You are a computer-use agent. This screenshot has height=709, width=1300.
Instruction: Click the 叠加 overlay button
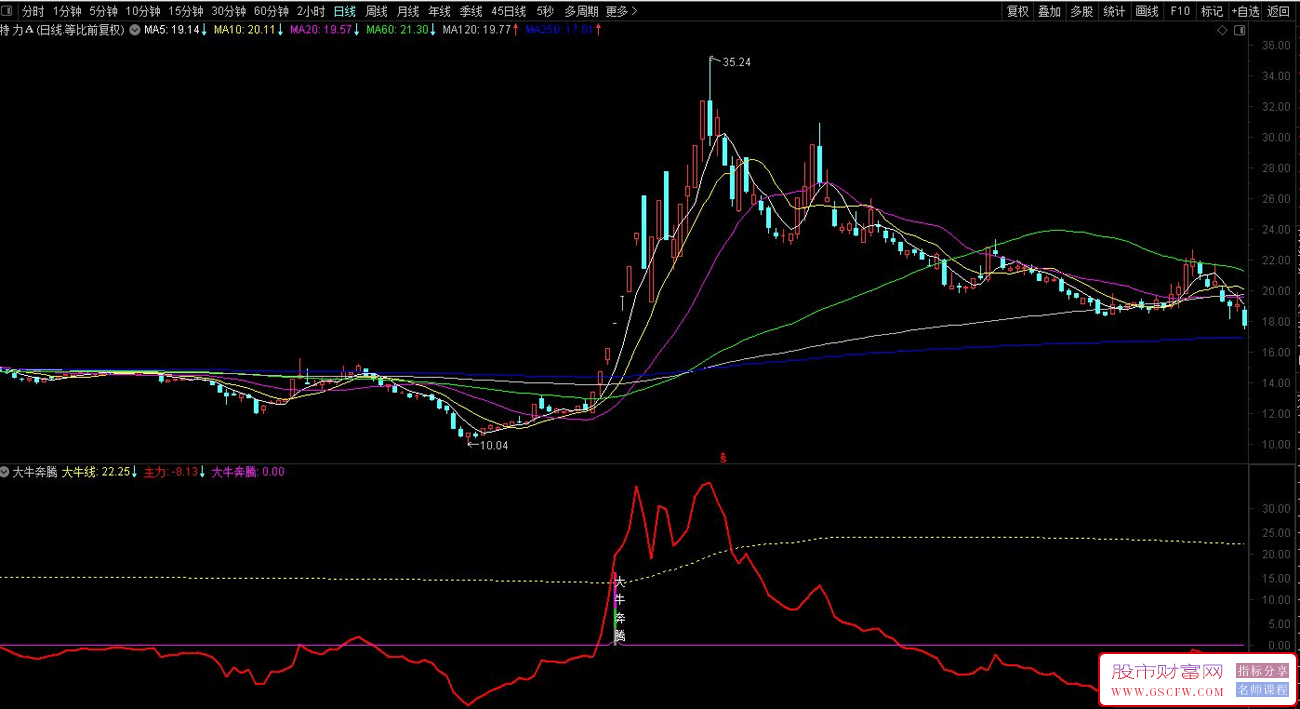[x=1049, y=12]
